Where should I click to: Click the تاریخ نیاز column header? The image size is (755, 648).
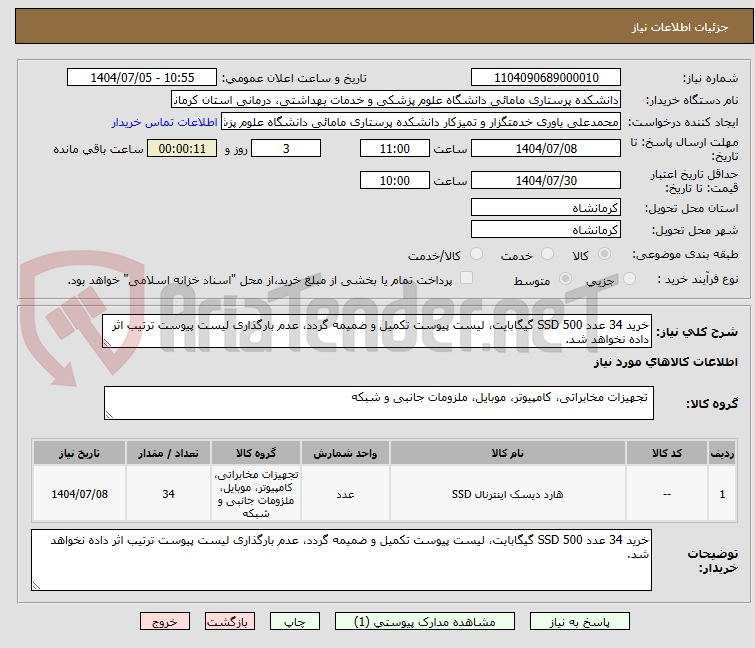79,453
